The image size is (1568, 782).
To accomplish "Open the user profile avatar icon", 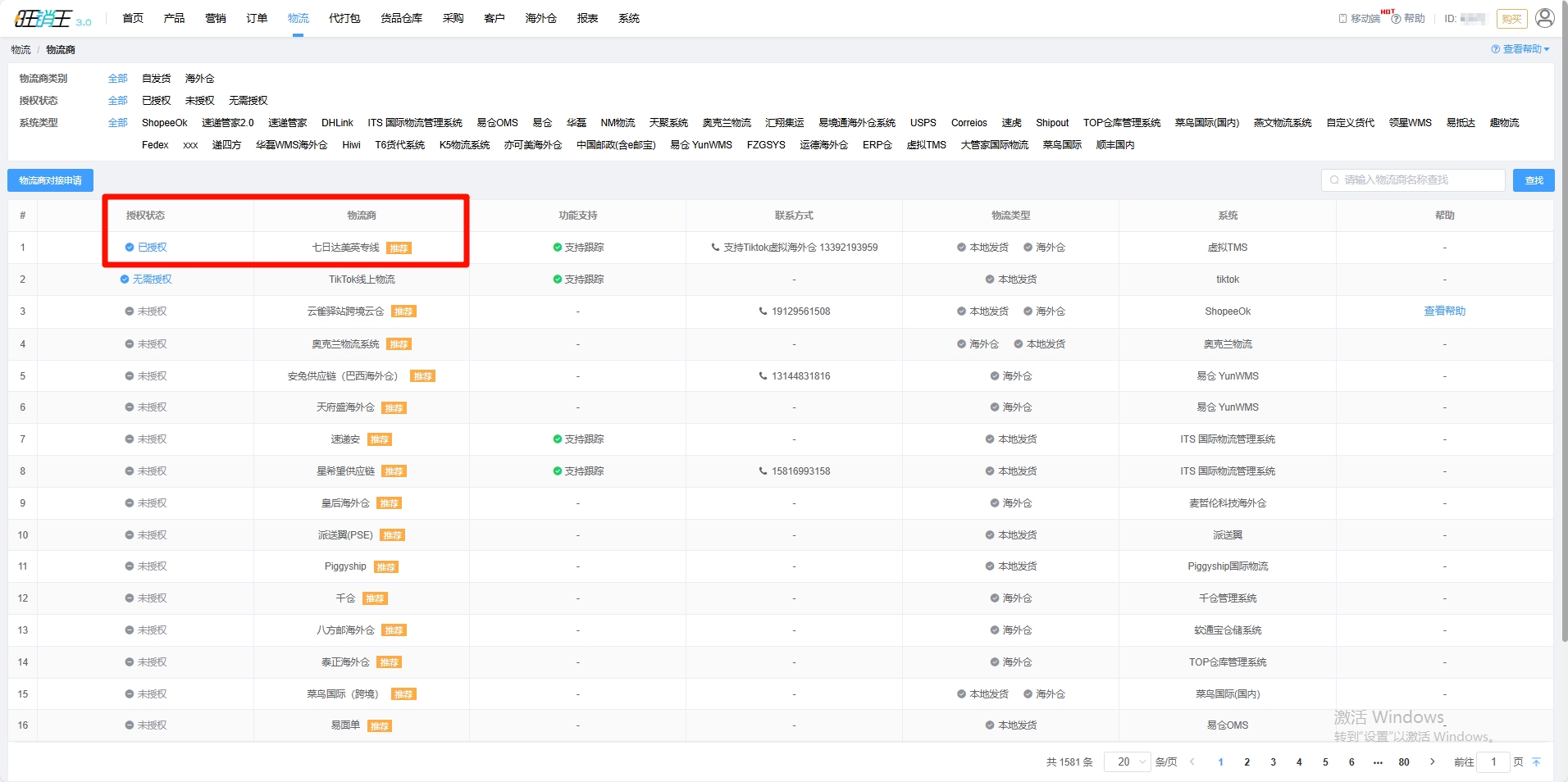I will pos(1544,18).
